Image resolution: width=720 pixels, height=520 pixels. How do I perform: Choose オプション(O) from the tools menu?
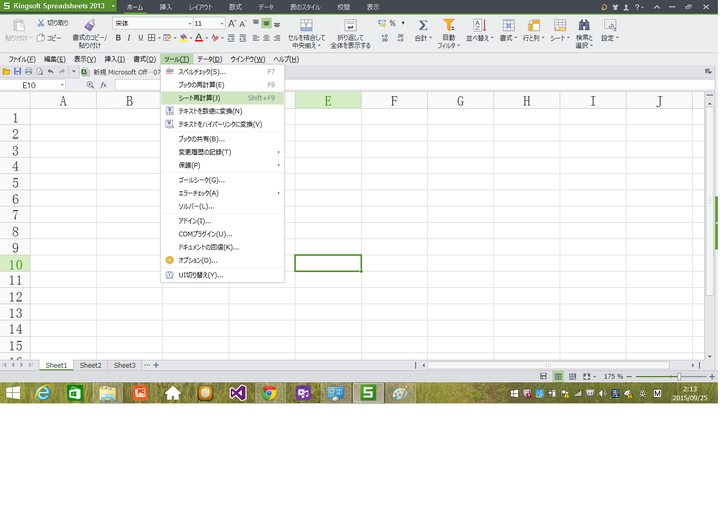(223, 260)
